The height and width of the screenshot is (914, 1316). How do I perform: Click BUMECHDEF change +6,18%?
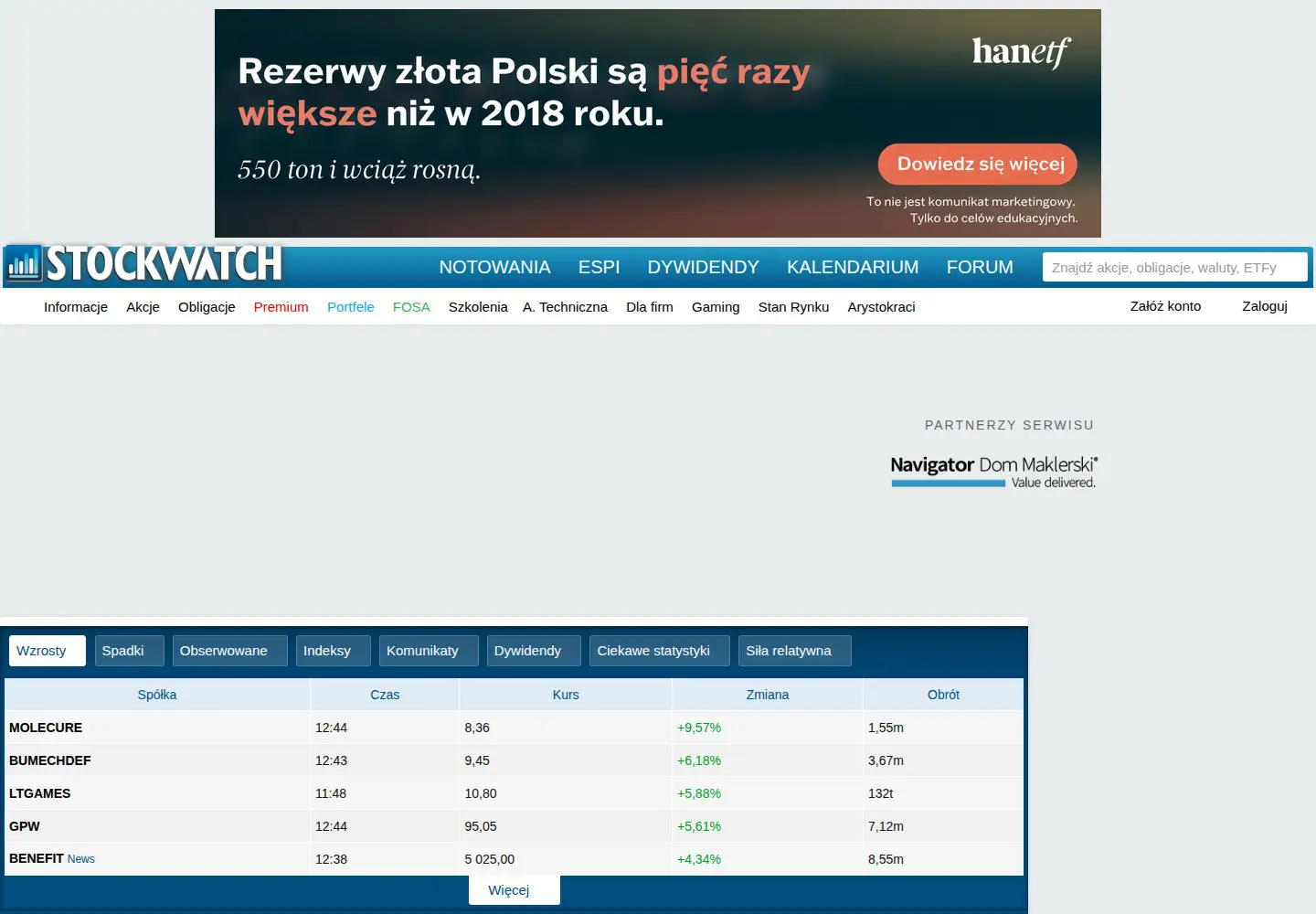point(699,760)
